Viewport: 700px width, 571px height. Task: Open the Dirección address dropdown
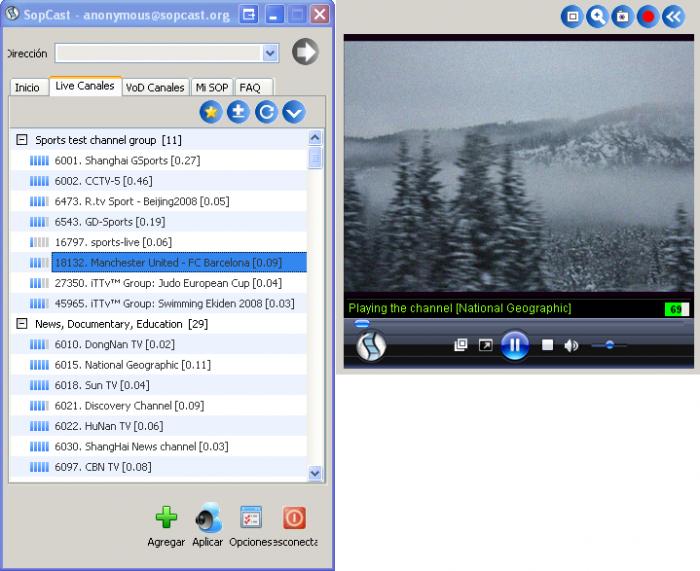tap(270, 54)
